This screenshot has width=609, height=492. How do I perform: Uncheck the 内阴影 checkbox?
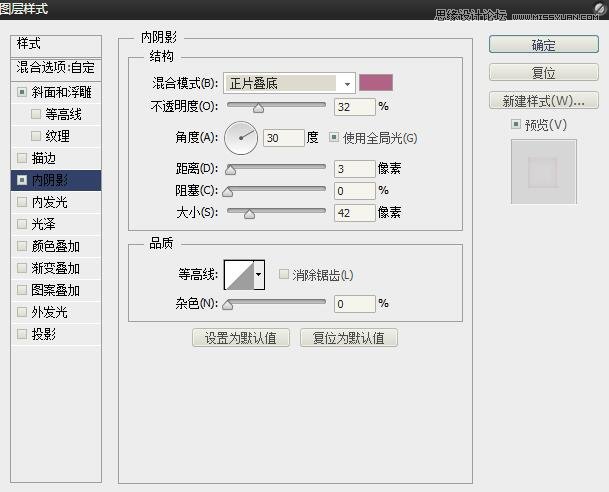(x=22, y=180)
